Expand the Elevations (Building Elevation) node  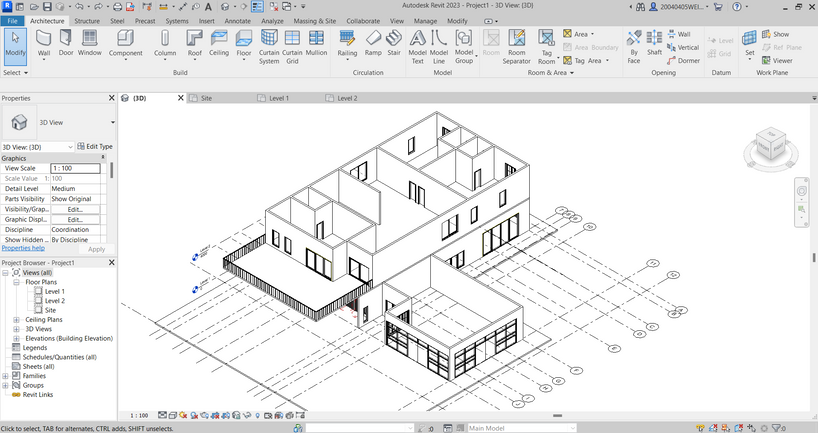pyautogui.click(x=16, y=338)
